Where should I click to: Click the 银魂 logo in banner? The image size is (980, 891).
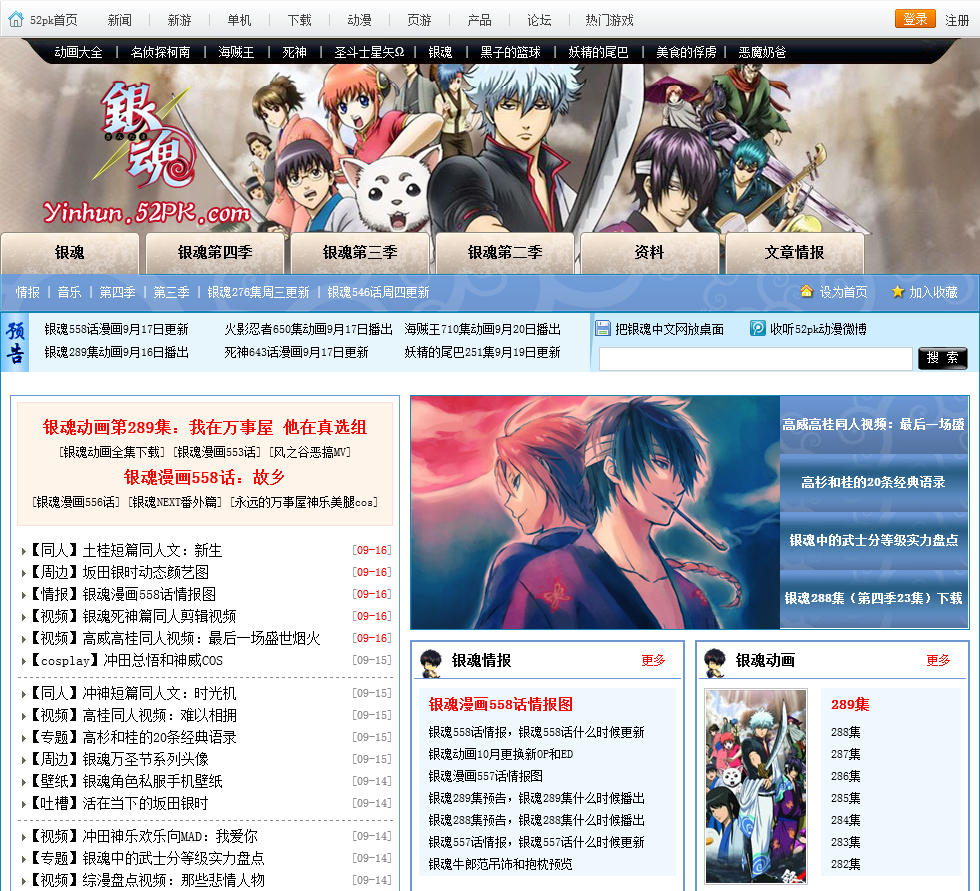point(150,134)
